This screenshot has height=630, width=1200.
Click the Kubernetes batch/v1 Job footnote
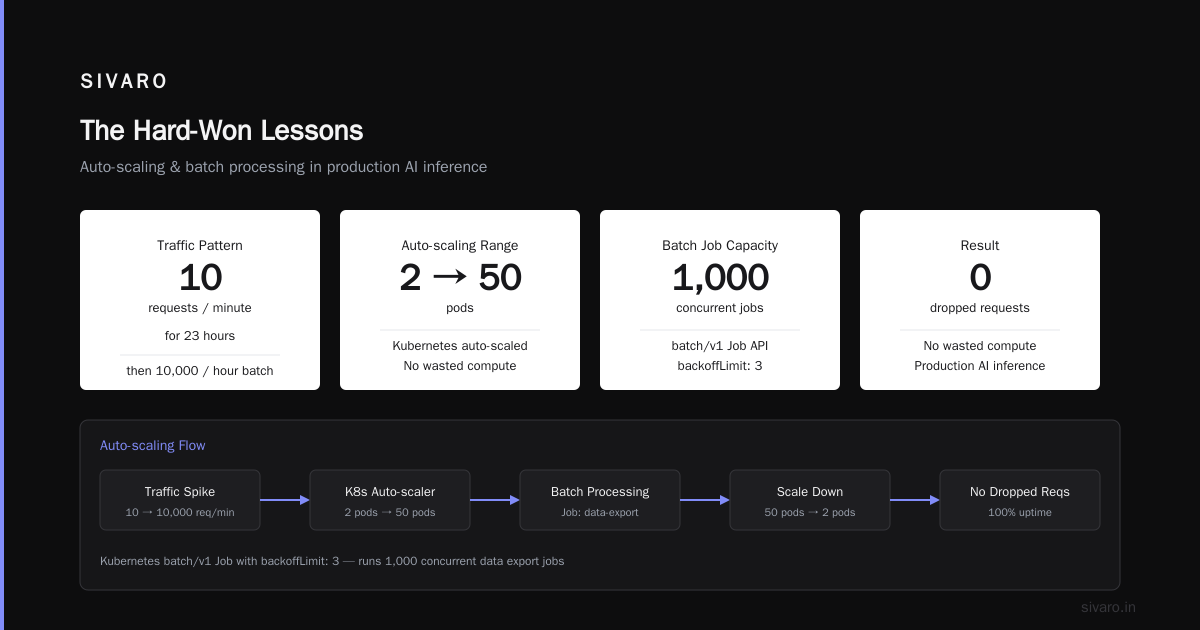[332, 561]
